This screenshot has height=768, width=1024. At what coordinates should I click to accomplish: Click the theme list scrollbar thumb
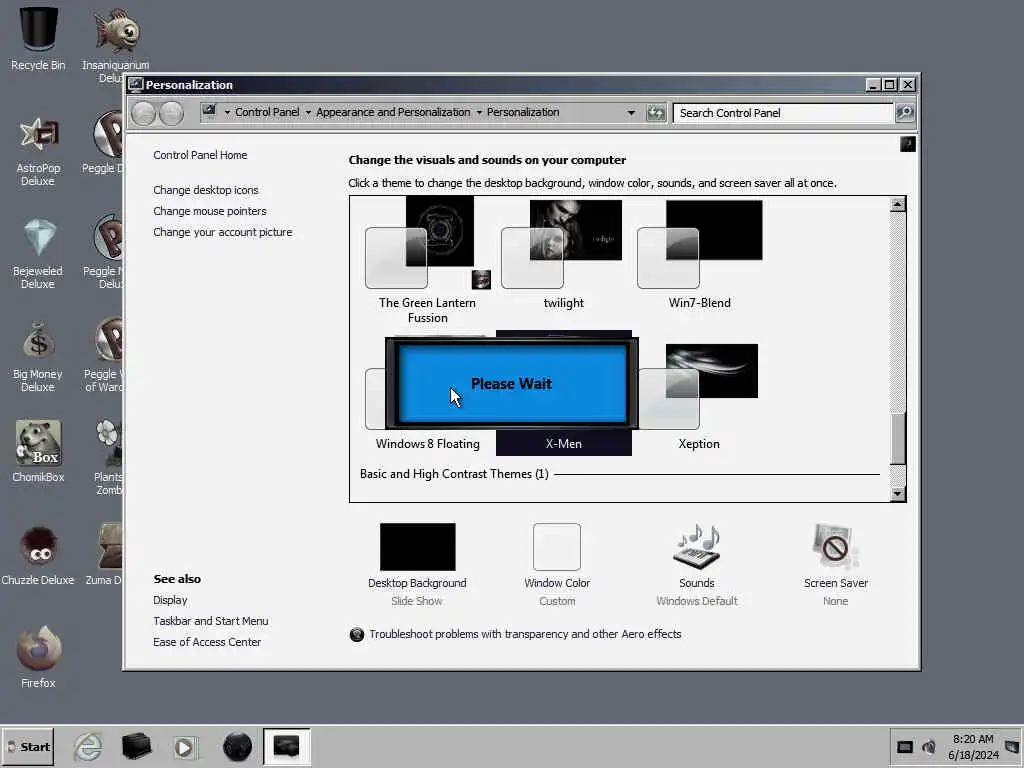(898, 438)
